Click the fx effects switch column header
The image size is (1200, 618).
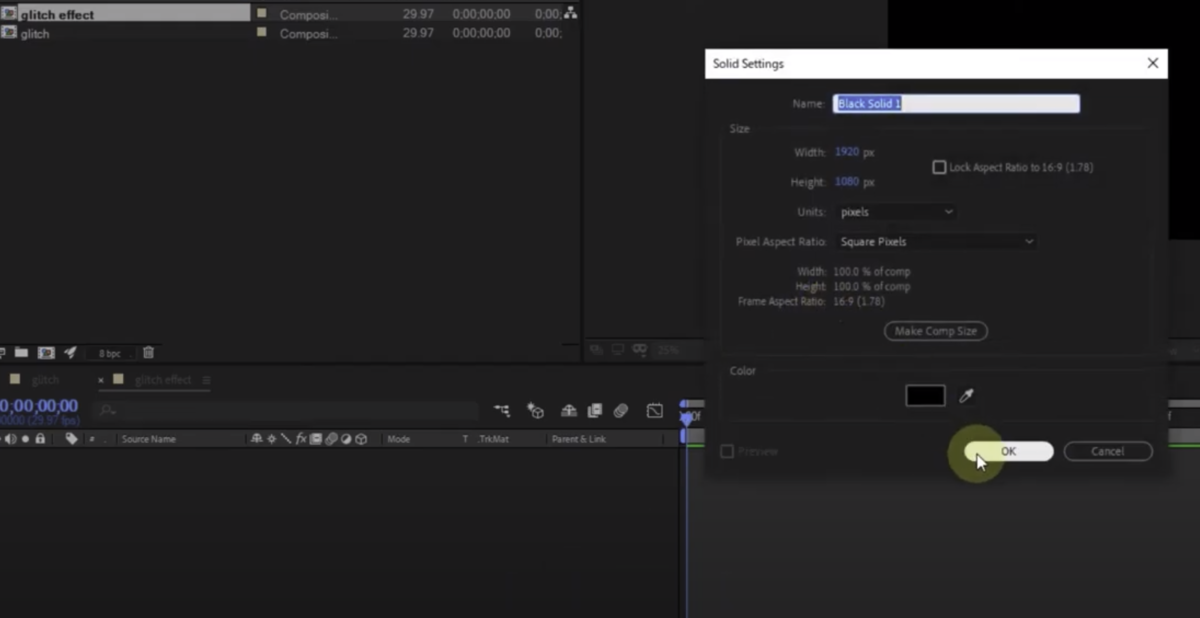[300, 439]
